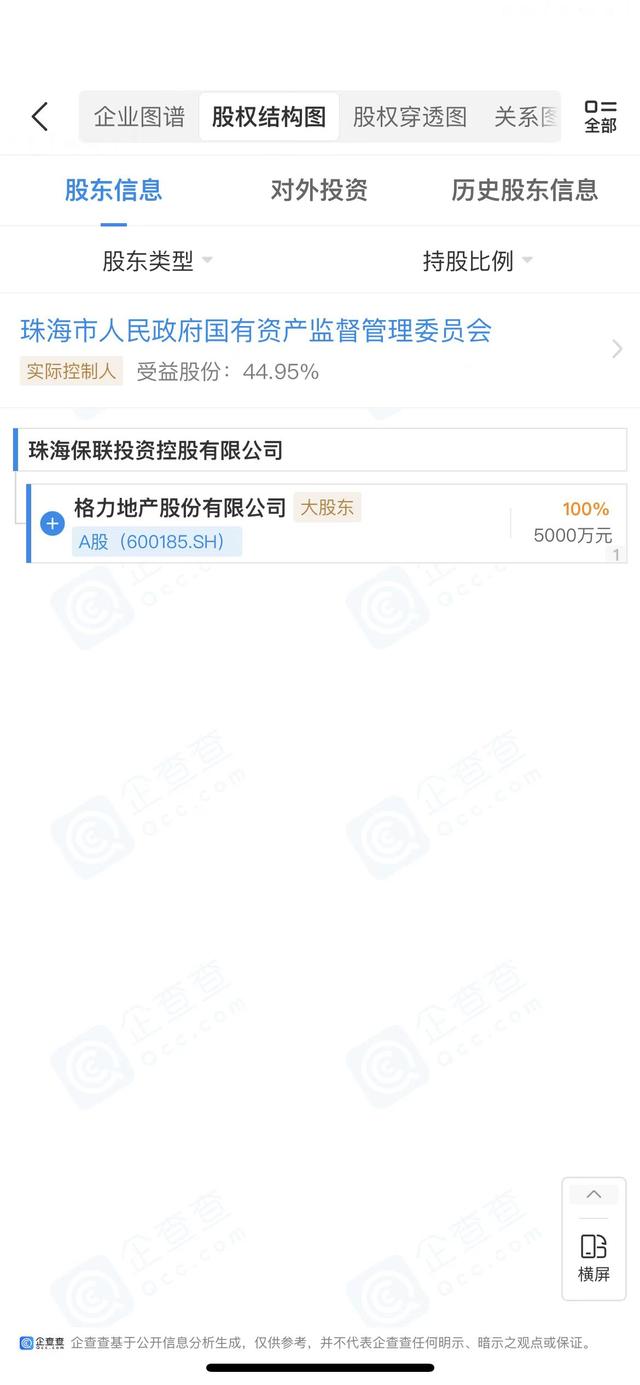640x1385 pixels.
Task: Switch to the 股权穿透图 tab
Action: [x=410, y=117]
